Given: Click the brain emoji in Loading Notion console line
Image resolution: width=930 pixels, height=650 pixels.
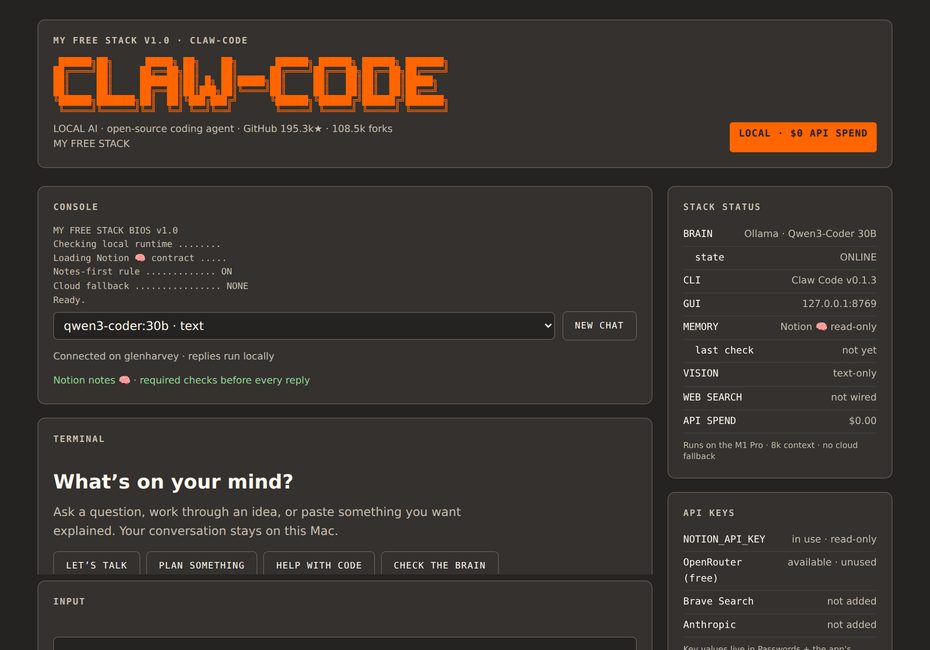Looking at the screenshot, I should (140, 258).
